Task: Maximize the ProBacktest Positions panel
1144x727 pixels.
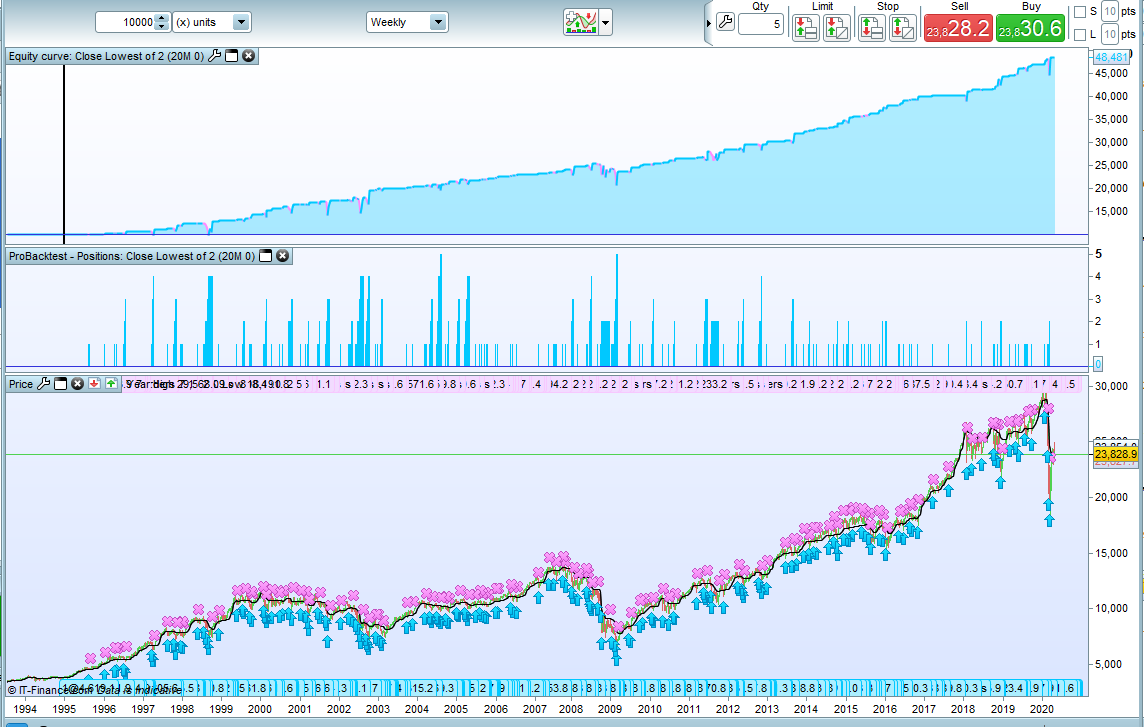Action: pos(266,256)
